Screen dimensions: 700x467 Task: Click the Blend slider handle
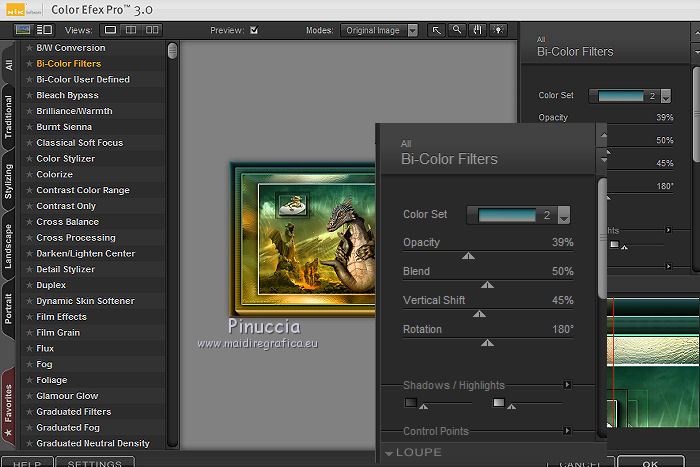488,285
